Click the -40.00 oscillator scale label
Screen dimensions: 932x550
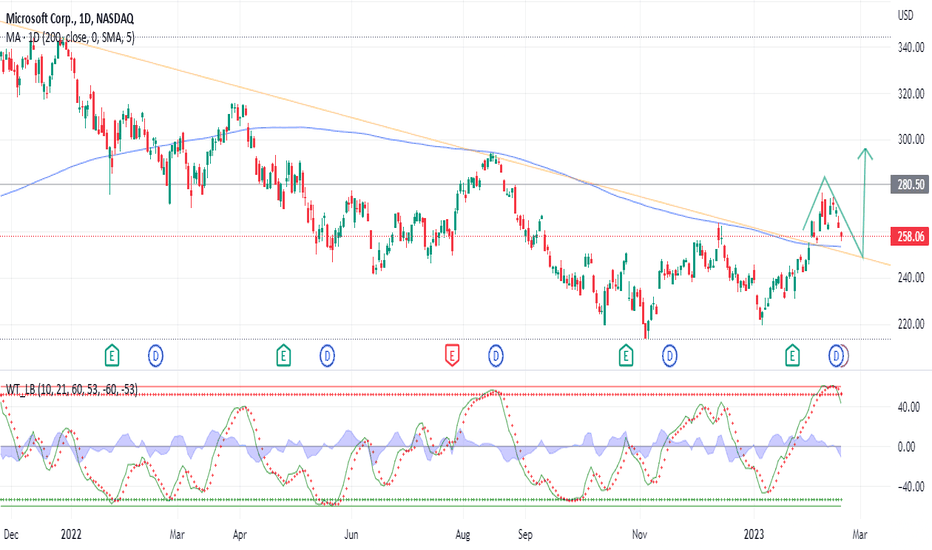[911, 486]
